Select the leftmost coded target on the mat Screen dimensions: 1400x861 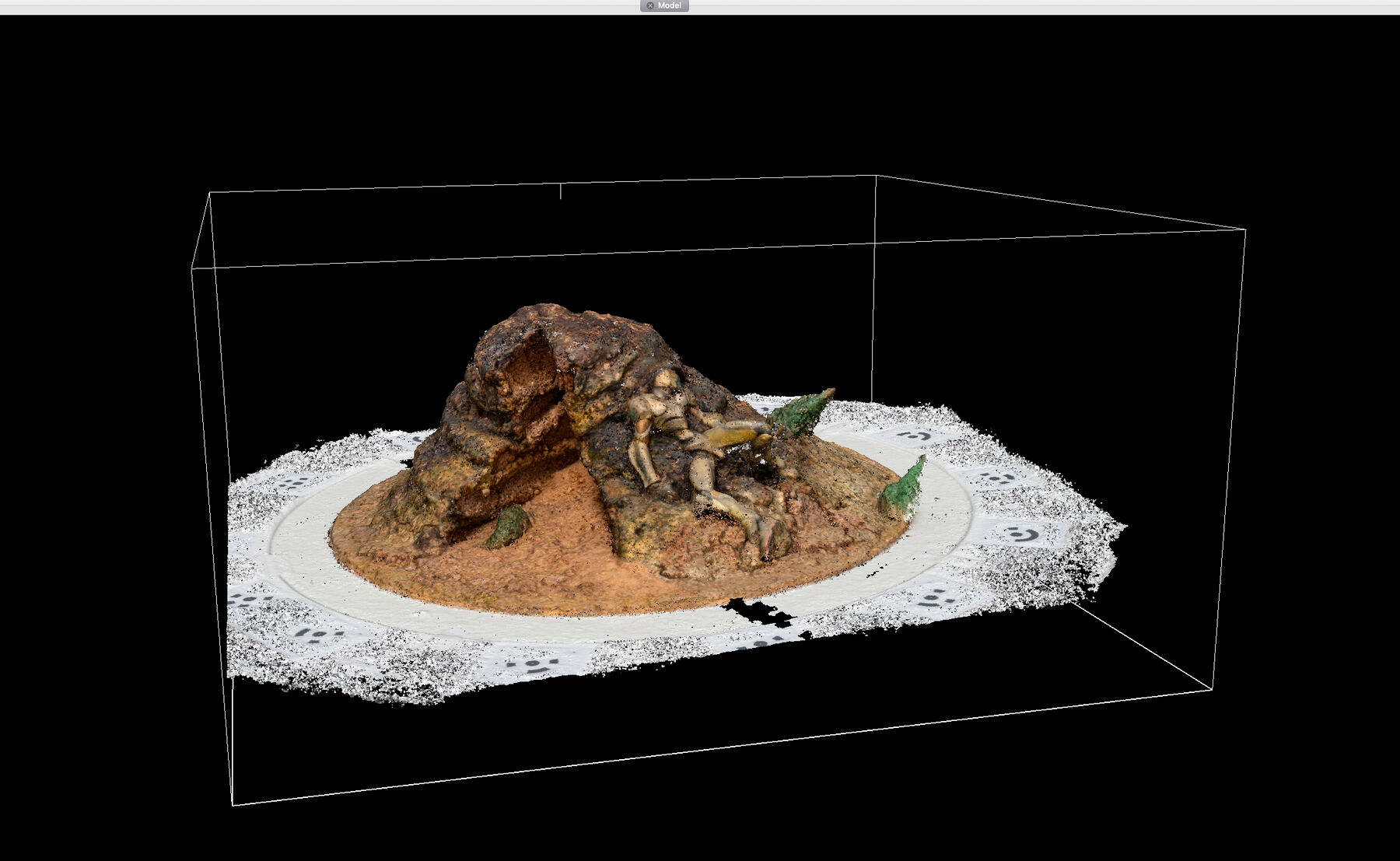click(243, 600)
